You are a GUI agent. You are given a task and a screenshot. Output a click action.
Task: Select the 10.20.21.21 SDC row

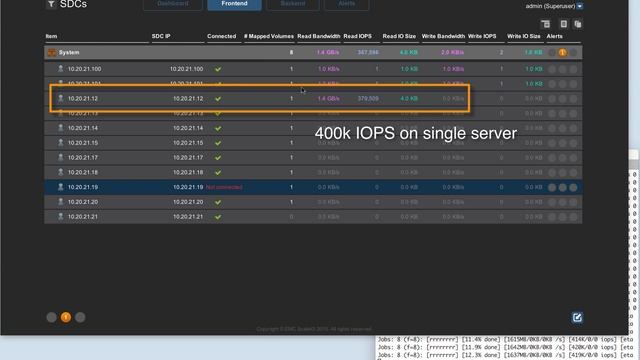coord(313,217)
